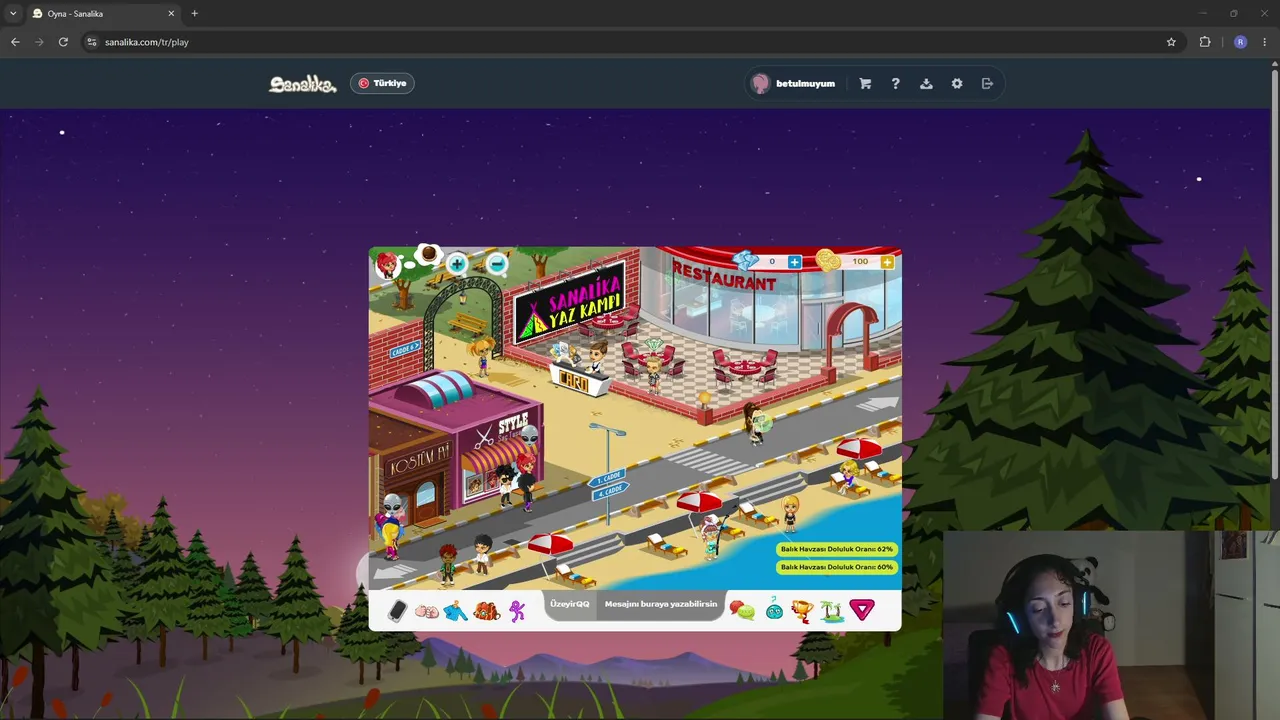This screenshot has width=1280, height=720.
Task: Open the shopping cart icon
Action: coord(865,84)
